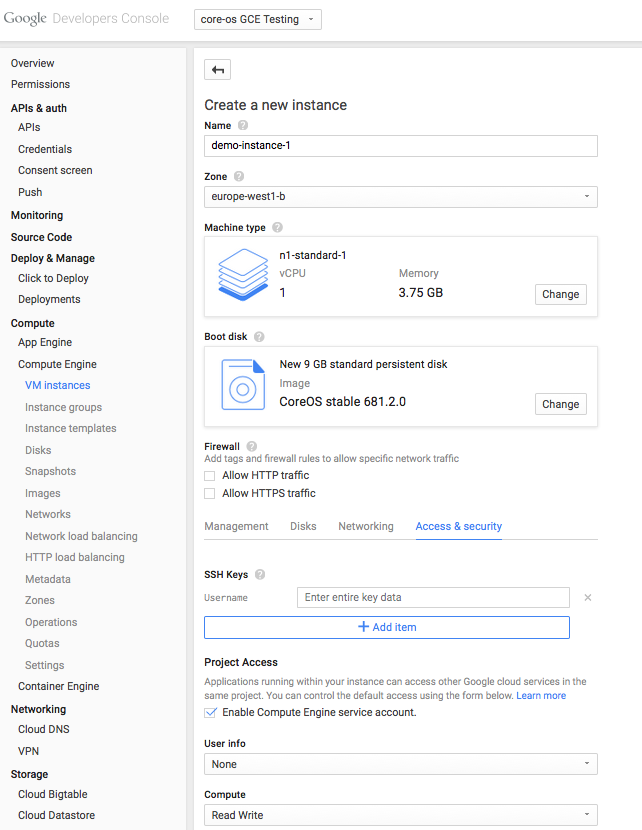Viewport: 642px width, 830px height.
Task: Open Permissions in the sidebar
Action: (40, 84)
